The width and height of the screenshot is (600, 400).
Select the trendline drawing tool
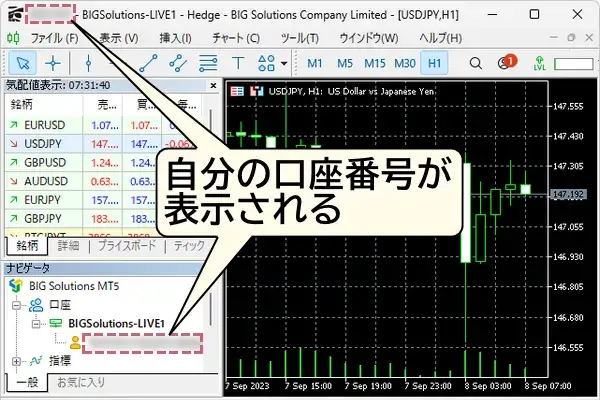pyautogui.click(x=148, y=63)
